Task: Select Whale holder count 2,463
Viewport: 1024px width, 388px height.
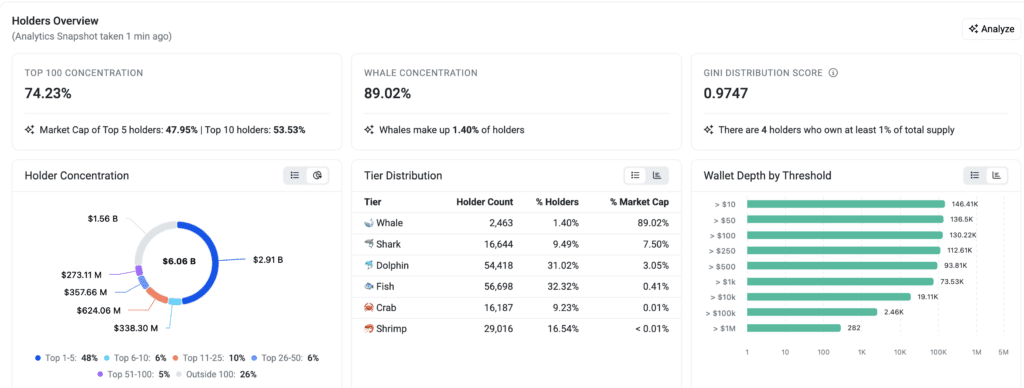Action: (x=500, y=223)
